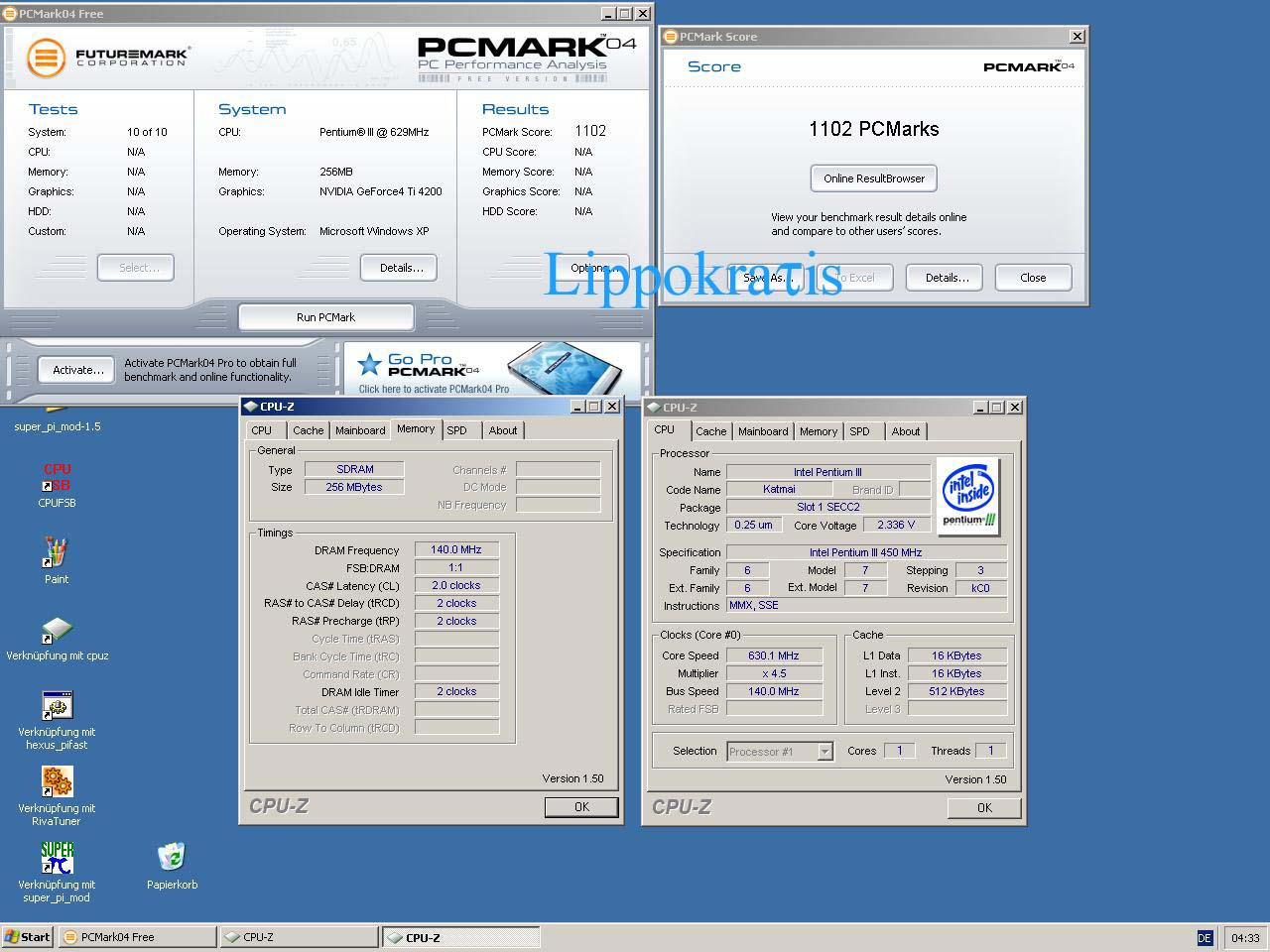Click 'Pentium® III @ 629MHz' CPU text
The width and height of the screenshot is (1270, 952).
point(374,132)
